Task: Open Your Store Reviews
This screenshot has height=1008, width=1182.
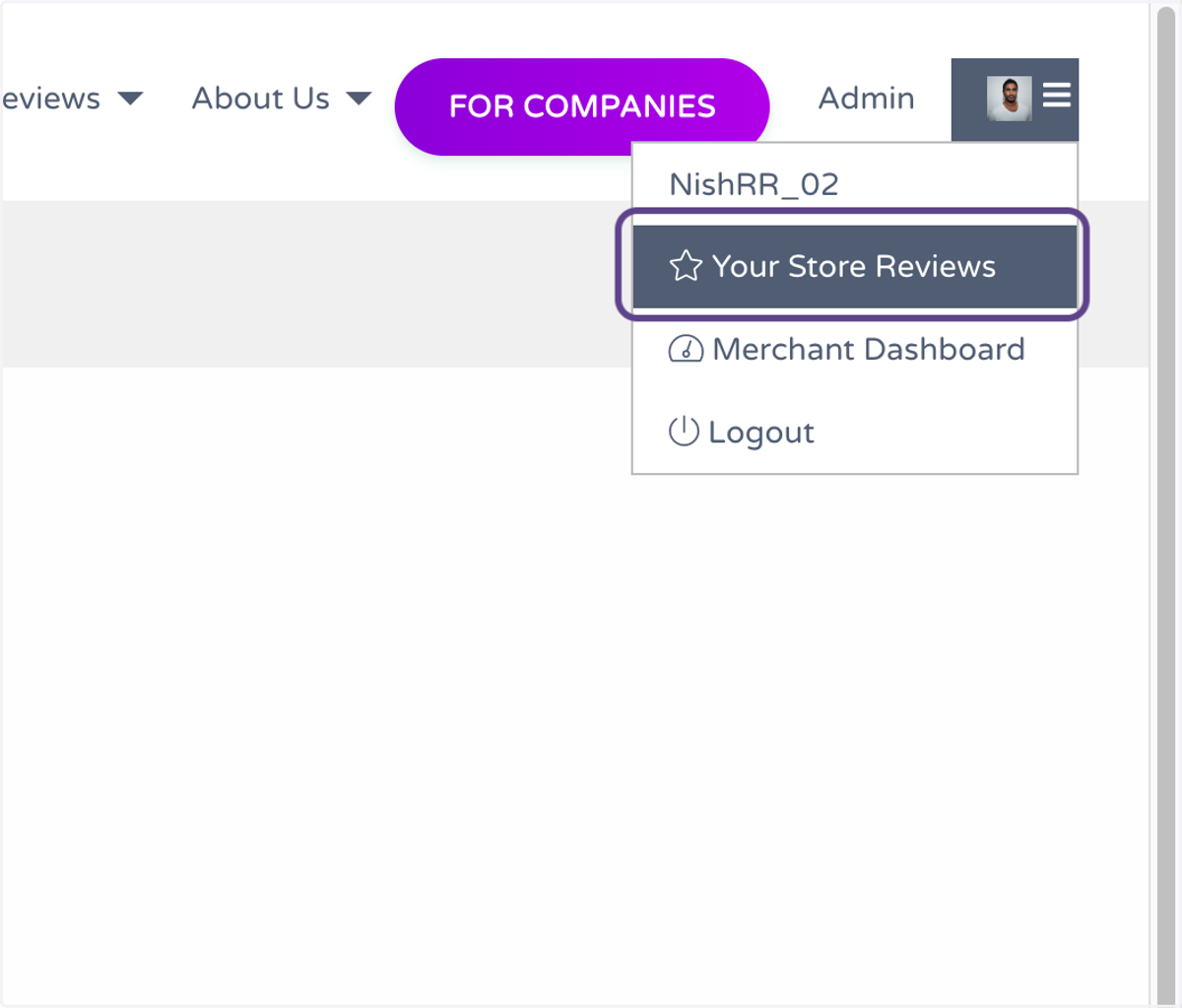Action: click(x=855, y=266)
